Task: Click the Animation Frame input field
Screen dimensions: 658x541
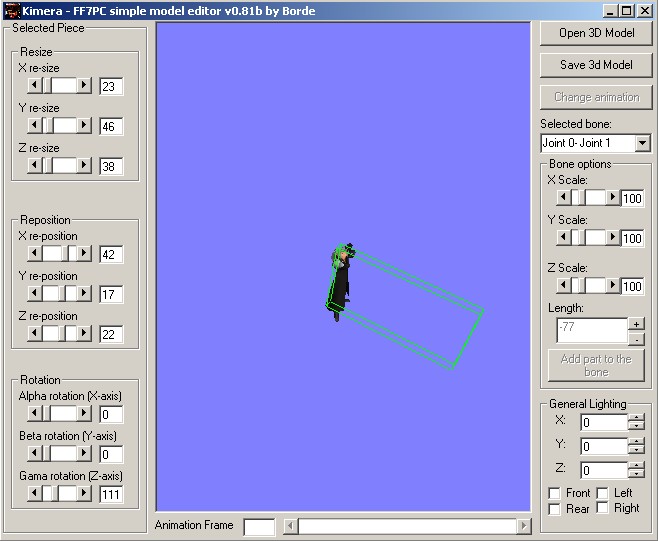Action: (259, 526)
